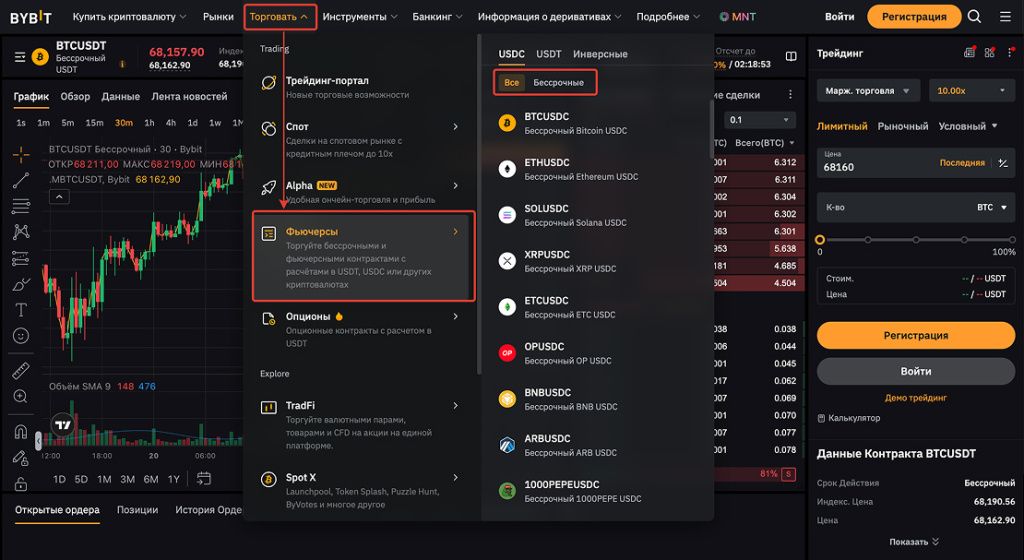Open the Условный order type dropdown
Screen dimensions: 1024x560
(x=968, y=126)
